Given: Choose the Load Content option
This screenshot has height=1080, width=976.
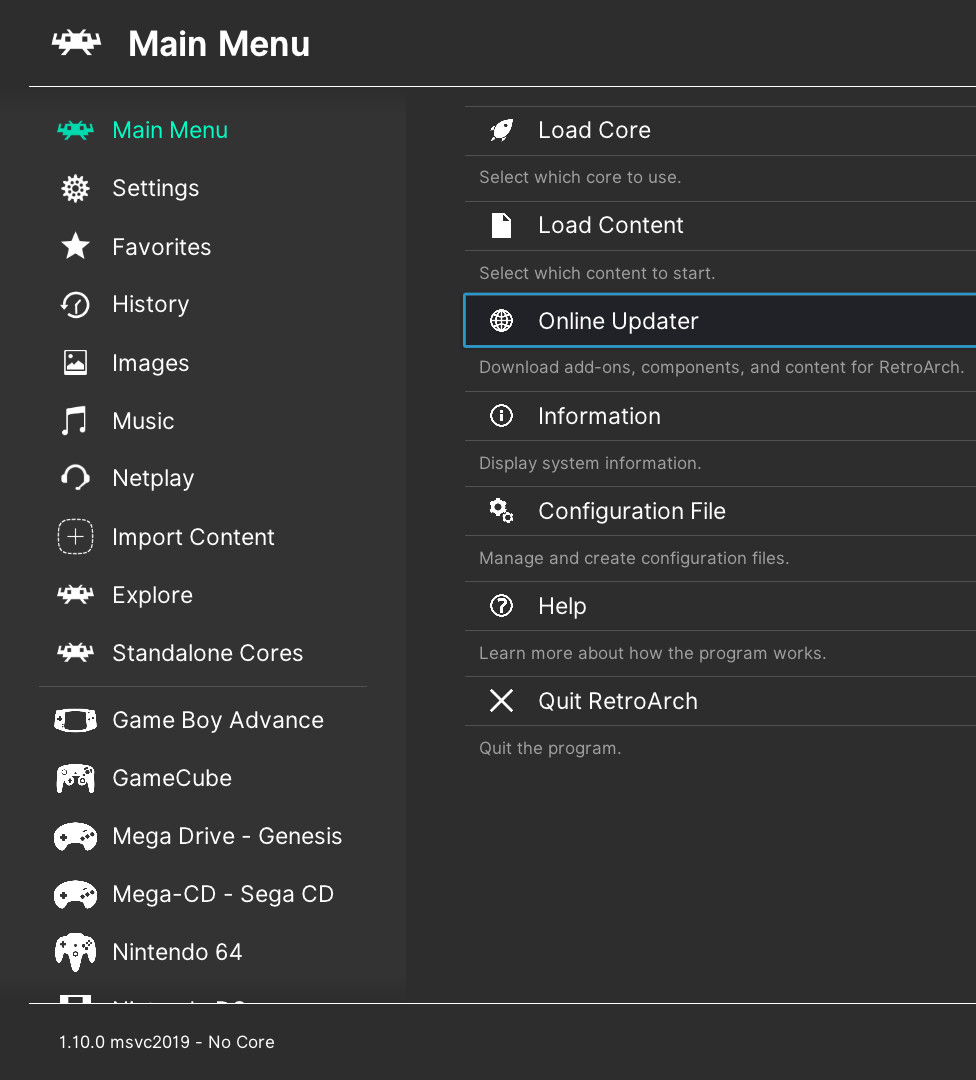Looking at the screenshot, I should 720,226.
